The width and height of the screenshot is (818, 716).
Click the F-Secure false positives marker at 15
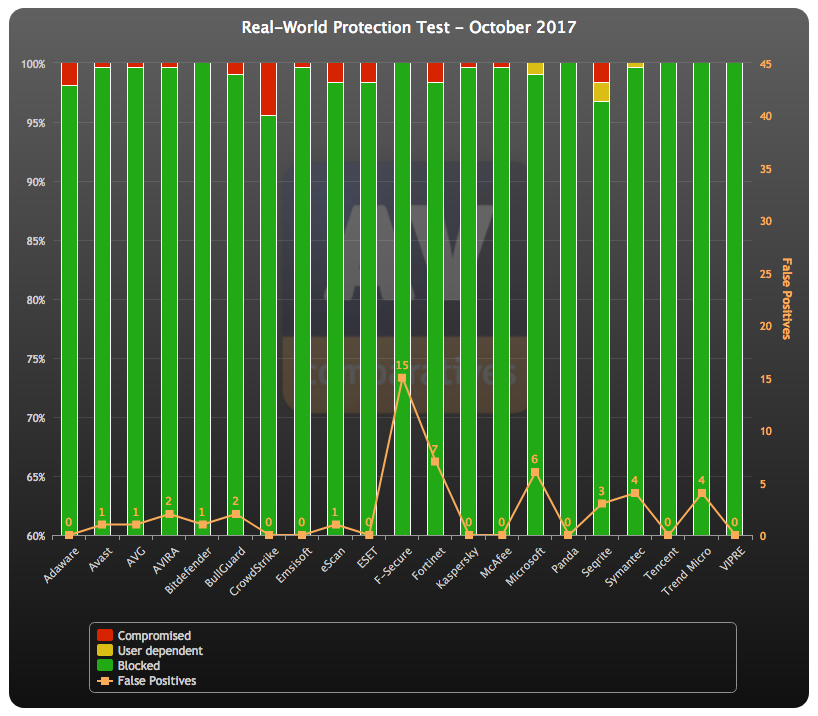402,378
